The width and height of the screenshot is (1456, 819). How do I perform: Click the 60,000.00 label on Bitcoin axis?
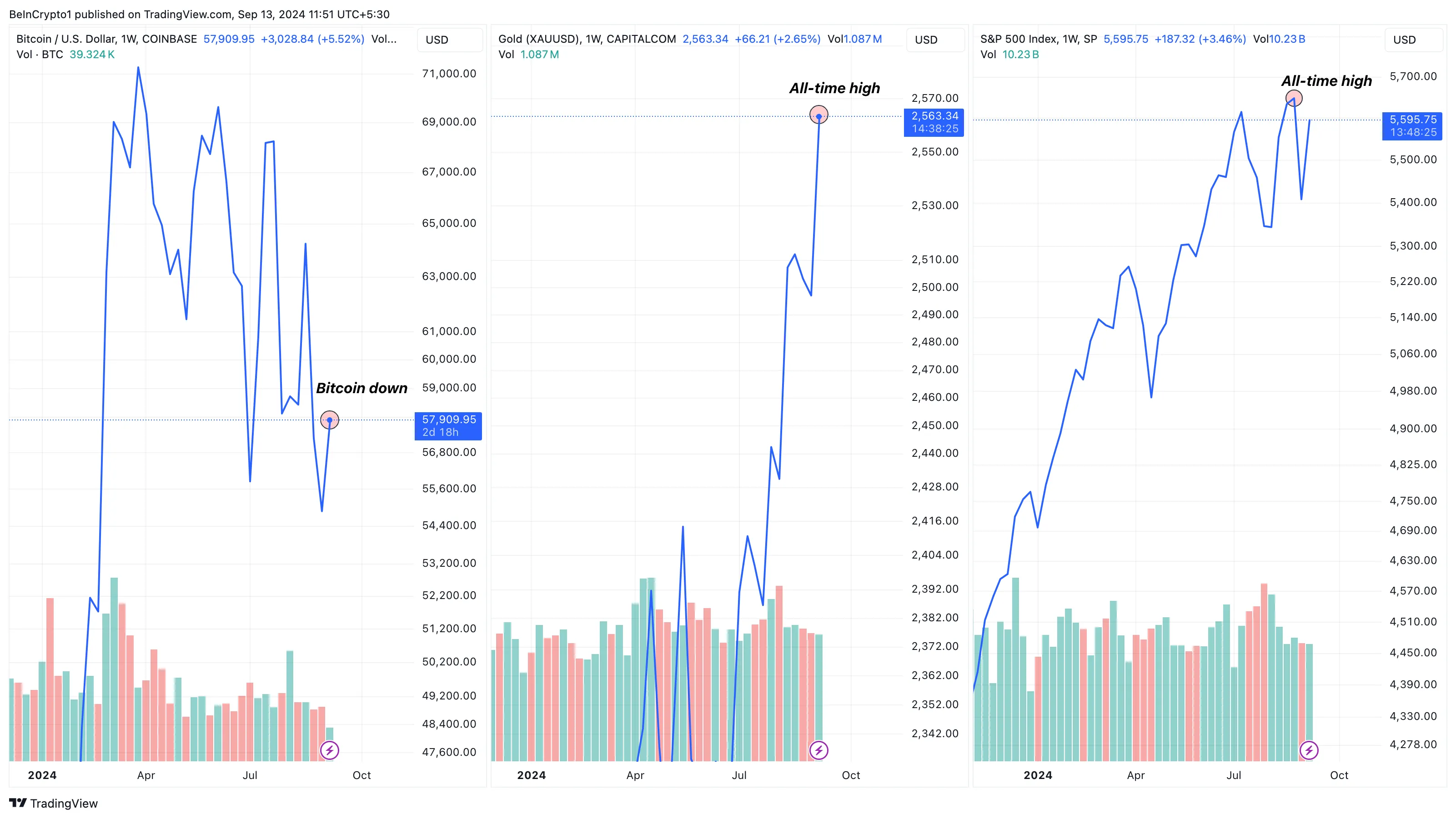point(449,359)
